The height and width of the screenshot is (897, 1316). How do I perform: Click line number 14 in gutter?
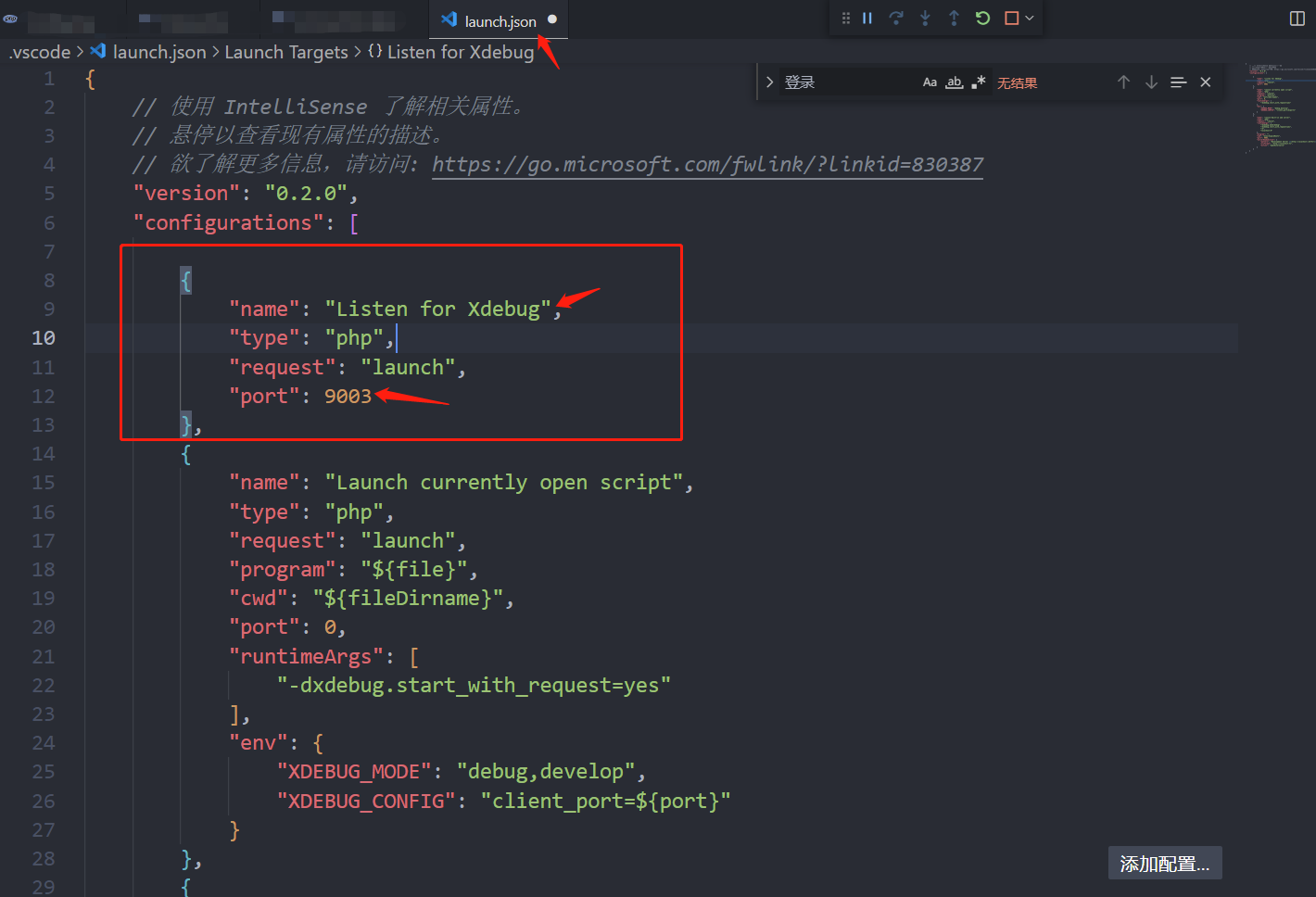click(44, 453)
